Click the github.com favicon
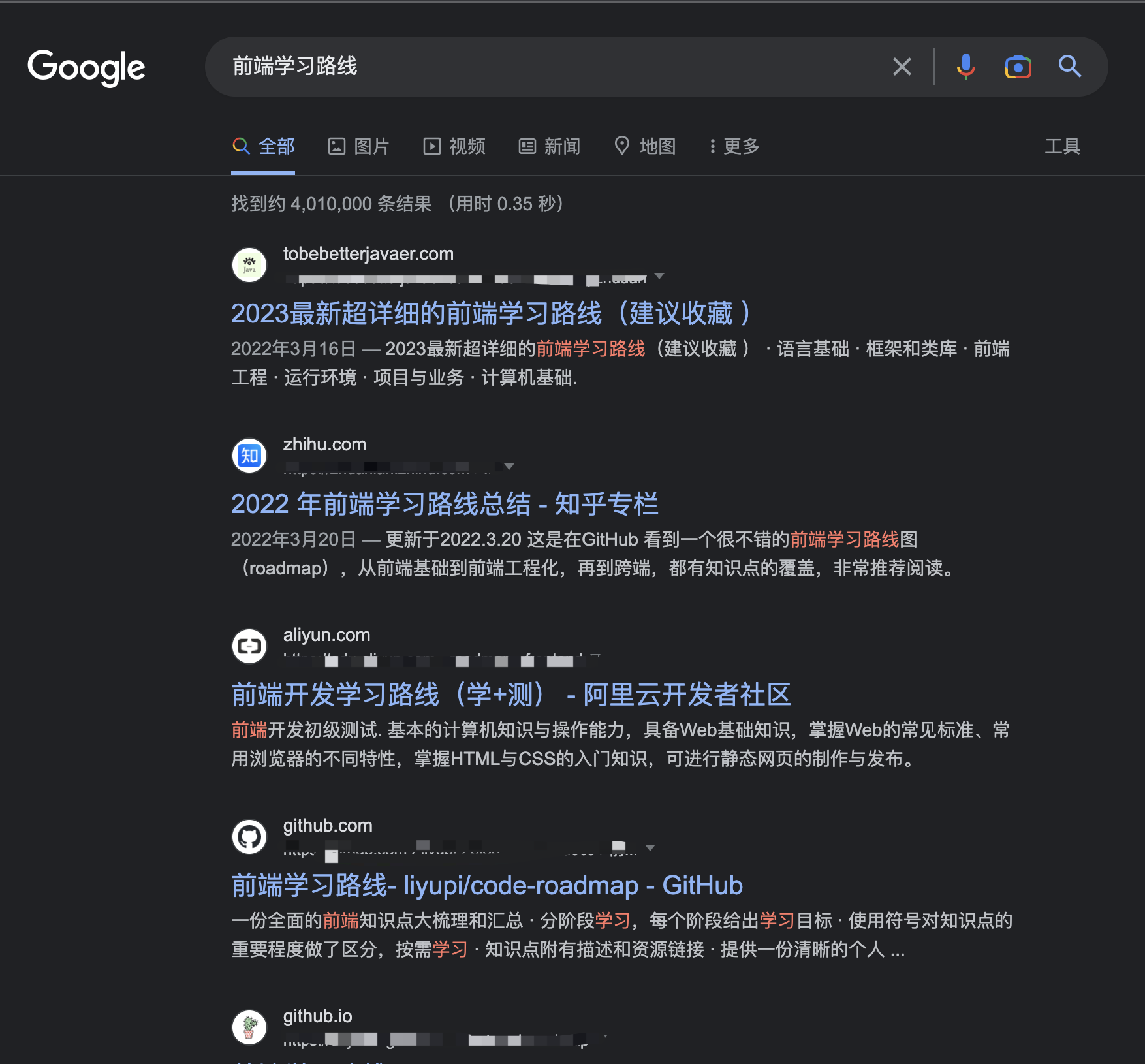This screenshot has height=1064, width=1145. 249,837
